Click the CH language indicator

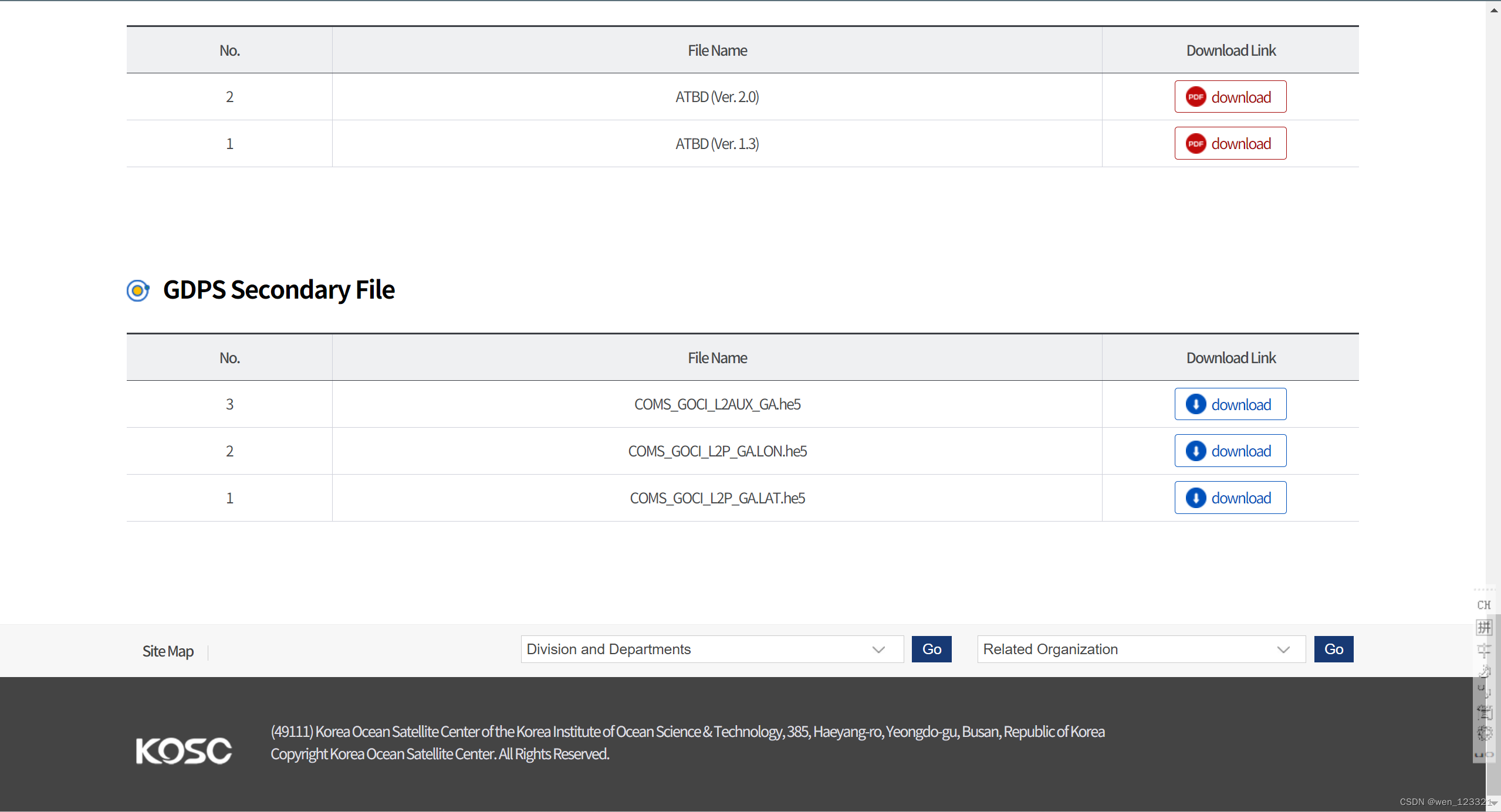1484,605
